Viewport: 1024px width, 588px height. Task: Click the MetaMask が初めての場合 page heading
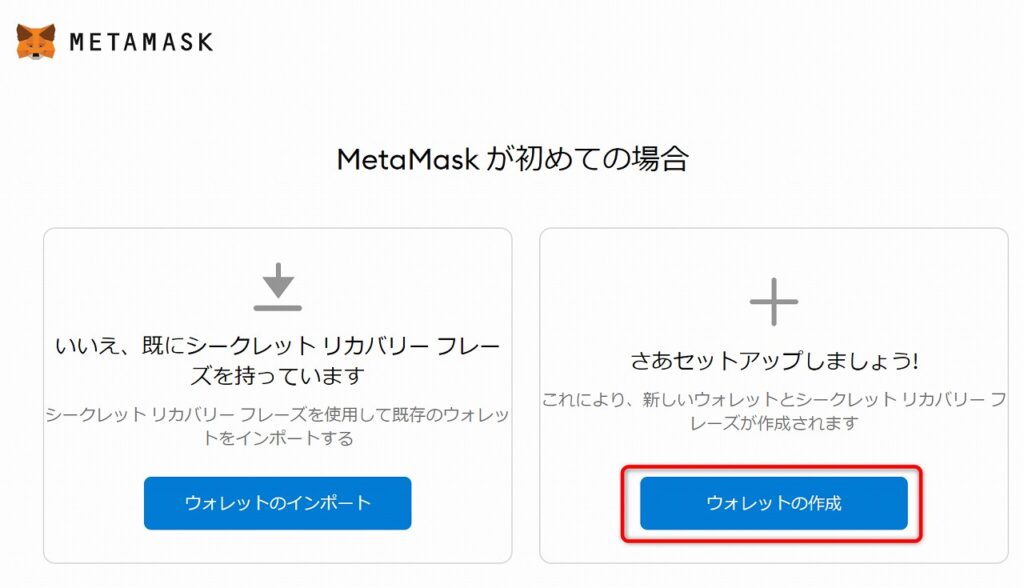point(513,159)
